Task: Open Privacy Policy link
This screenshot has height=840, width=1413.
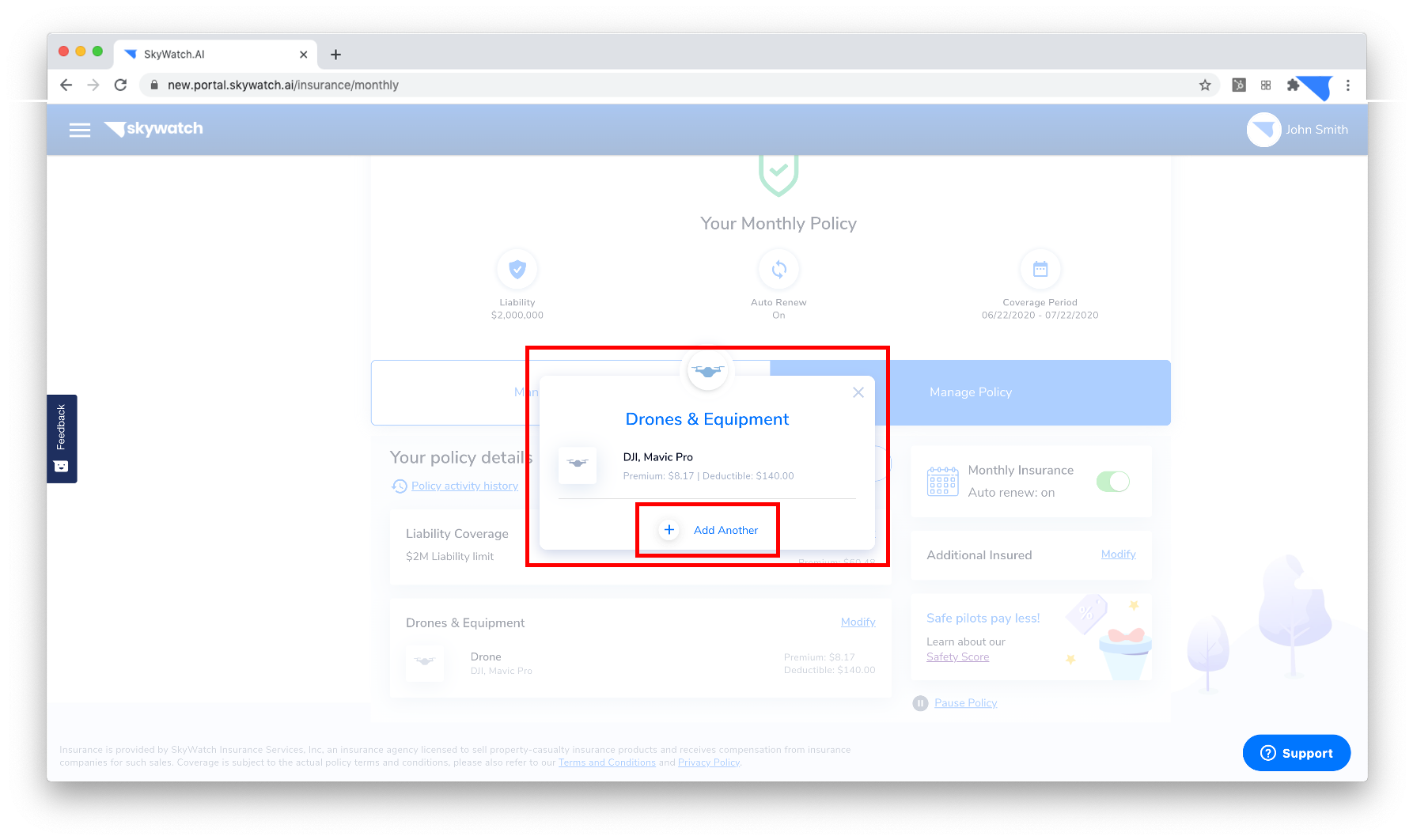Action: click(708, 762)
